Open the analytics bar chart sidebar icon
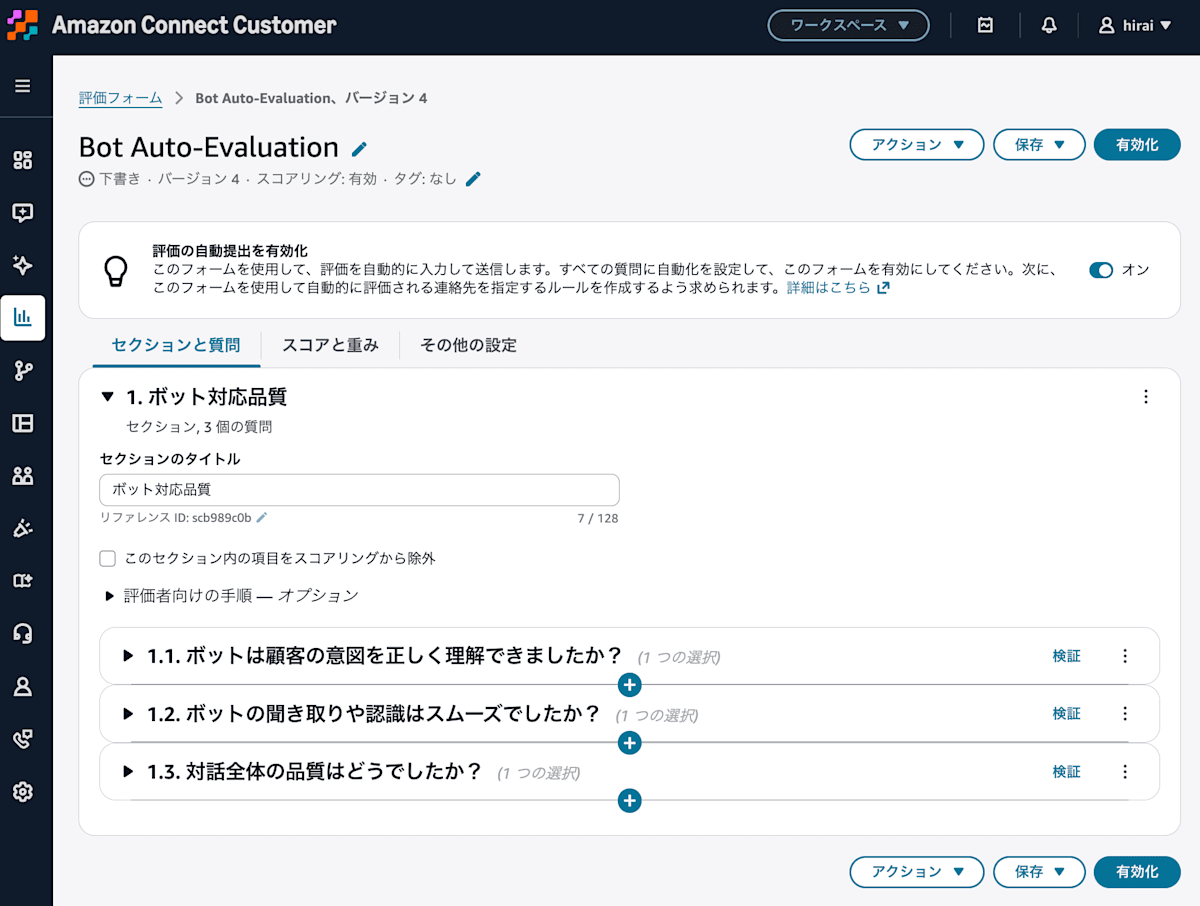 pyautogui.click(x=22, y=318)
